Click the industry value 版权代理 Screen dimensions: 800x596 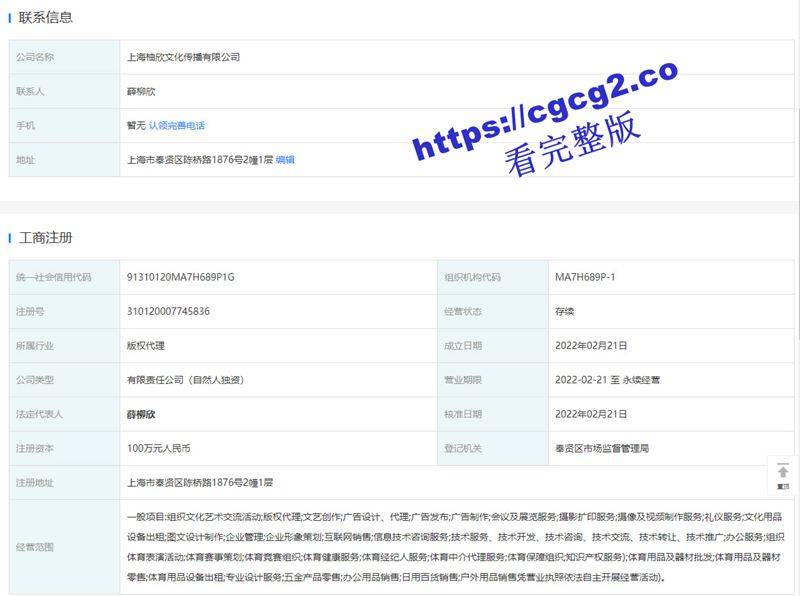(144, 346)
